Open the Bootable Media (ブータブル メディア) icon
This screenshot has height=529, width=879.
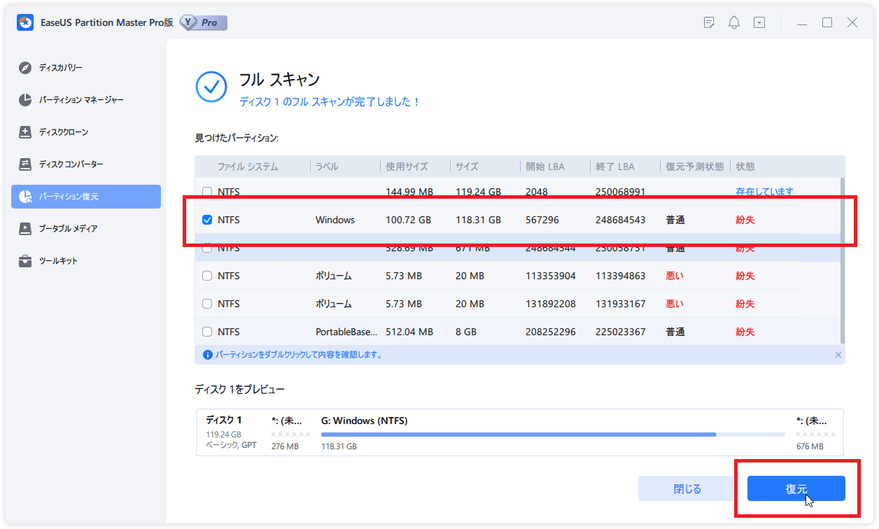point(25,229)
